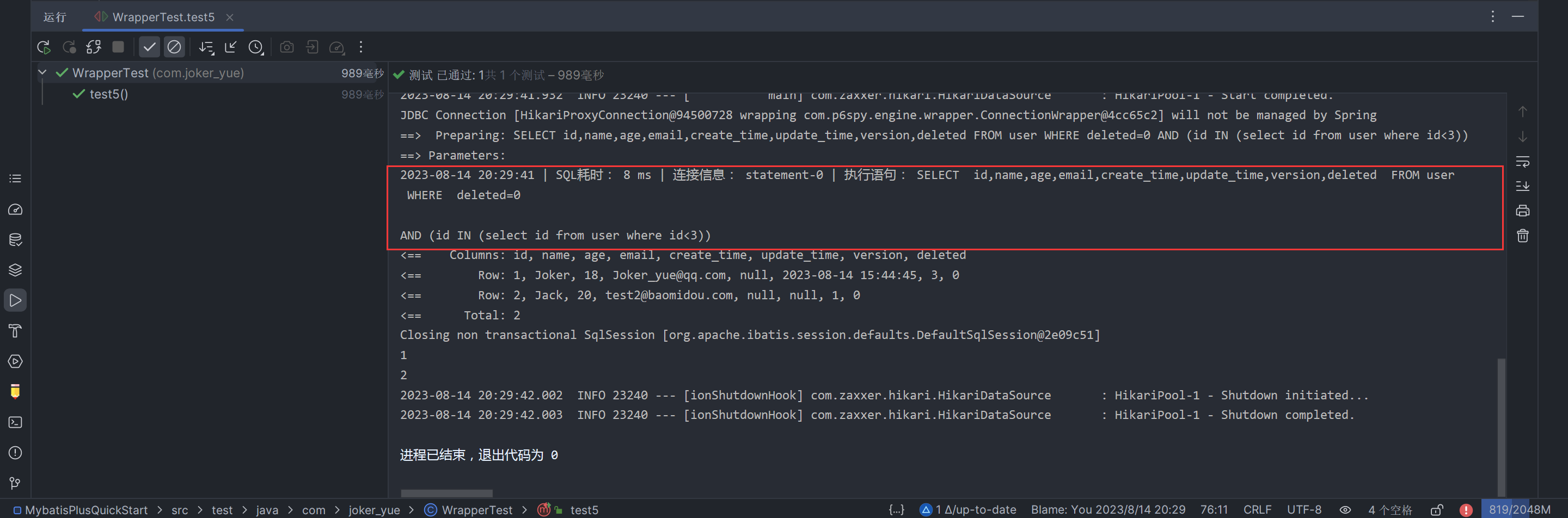This screenshot has height=518, width=1568.
Task: Rerun the WrapperTest.test5 test
Action: (43, 47)
